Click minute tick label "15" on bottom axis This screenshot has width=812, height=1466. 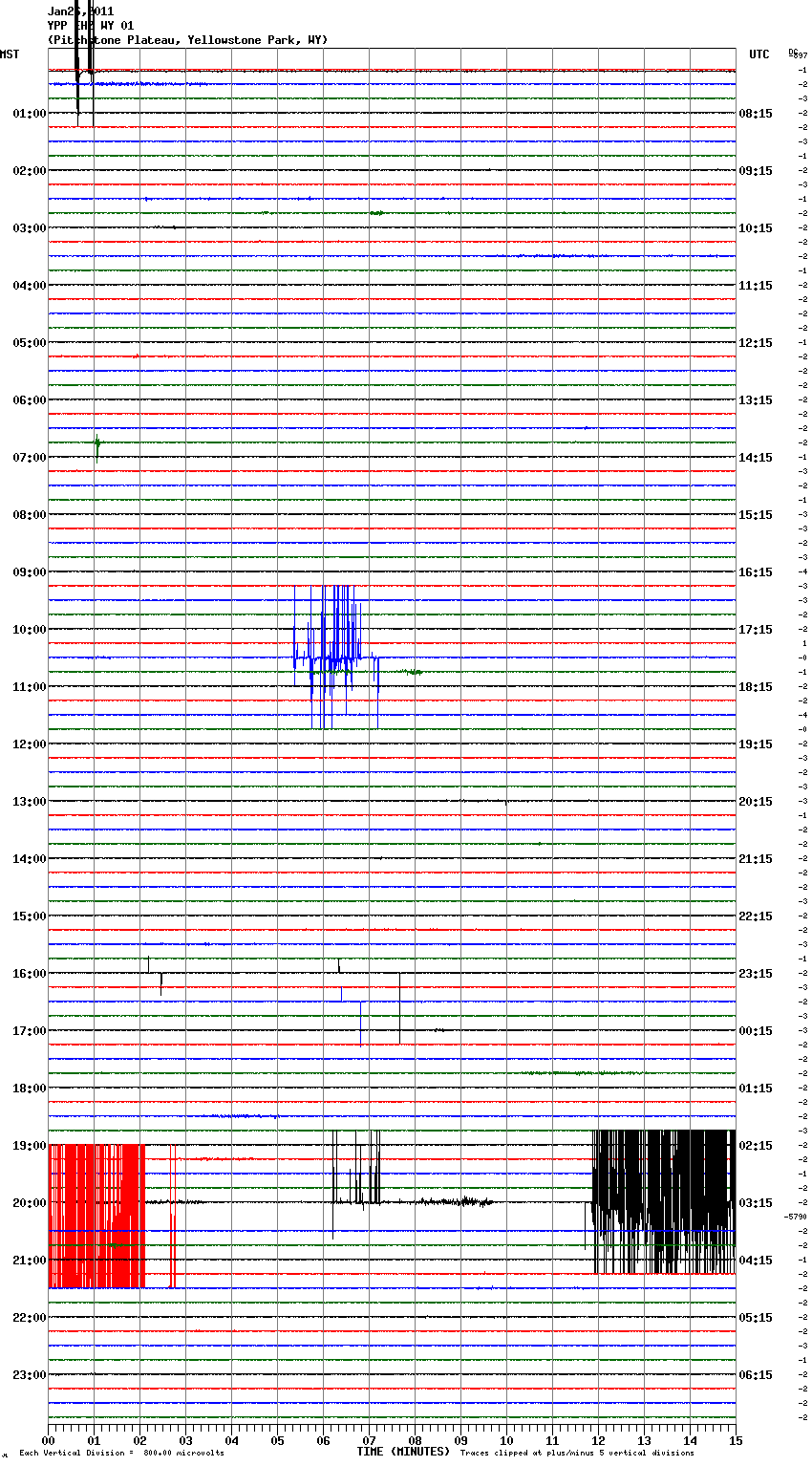tap(736, 1440)
